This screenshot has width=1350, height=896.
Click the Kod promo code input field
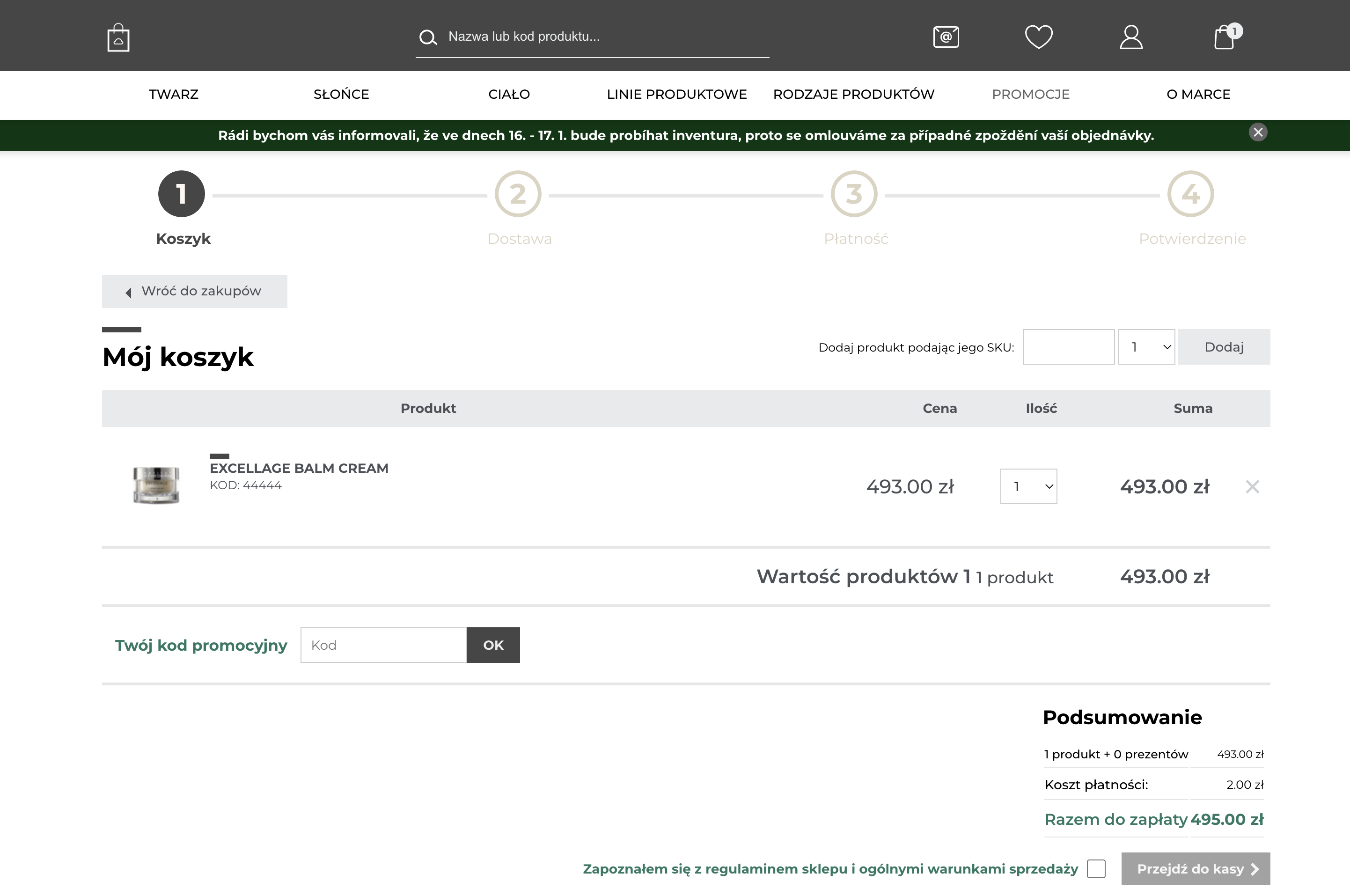point(383,645)
